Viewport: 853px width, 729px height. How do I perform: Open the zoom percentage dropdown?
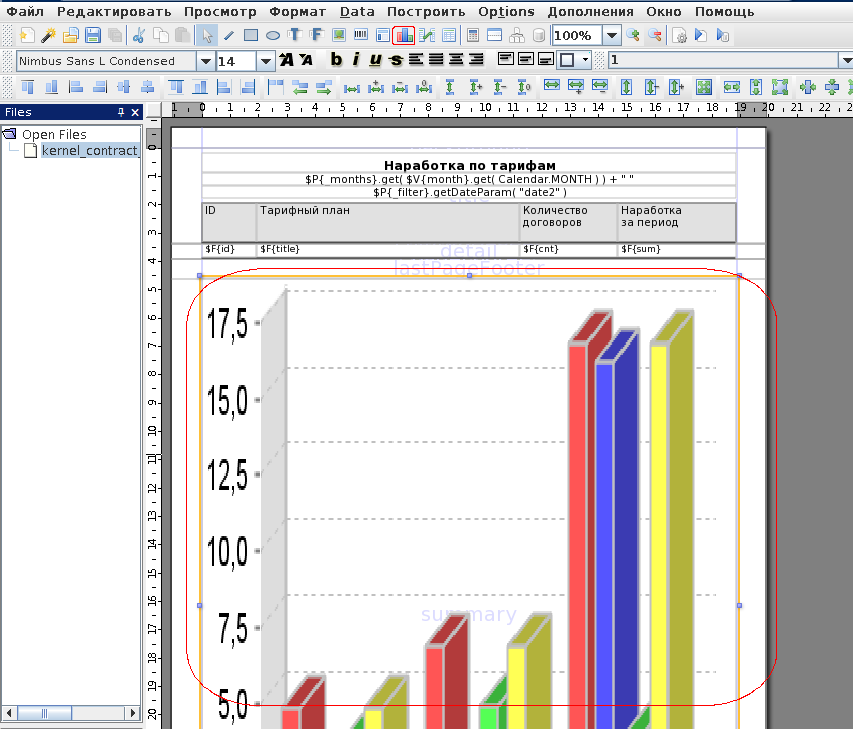(x=612, y=36)
